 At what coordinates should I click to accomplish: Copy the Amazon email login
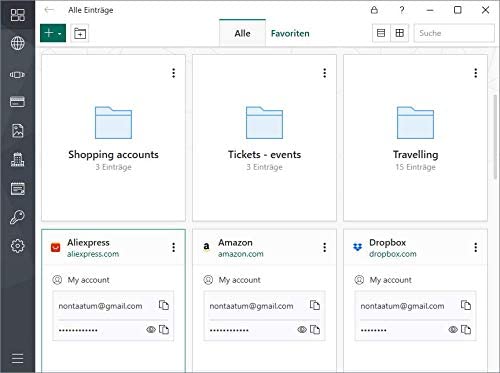tap(315, 305)
